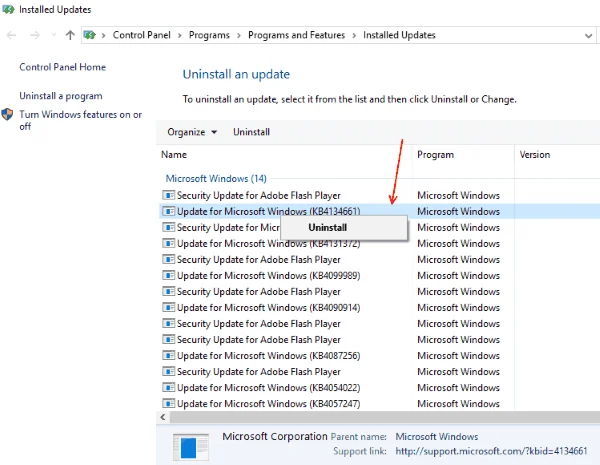The image size is (600, 465).
Task: Go up one level with up arrow
Action: tap(70, 35)
